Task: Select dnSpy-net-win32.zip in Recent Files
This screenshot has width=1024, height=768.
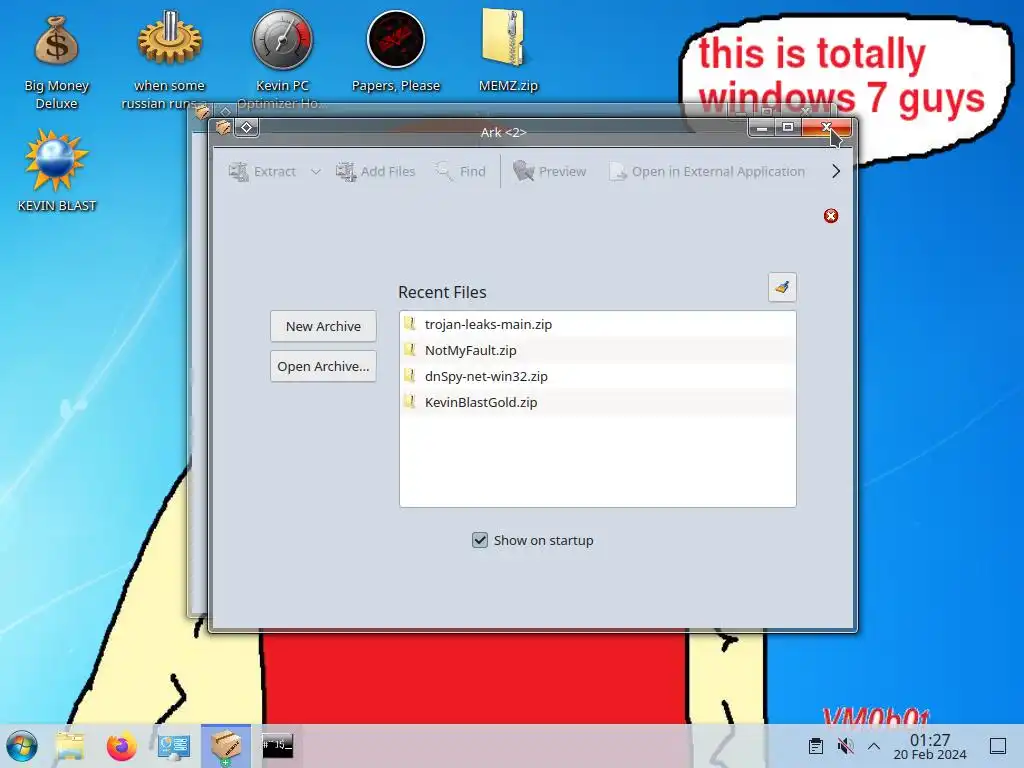Action: tap(598, 376)
